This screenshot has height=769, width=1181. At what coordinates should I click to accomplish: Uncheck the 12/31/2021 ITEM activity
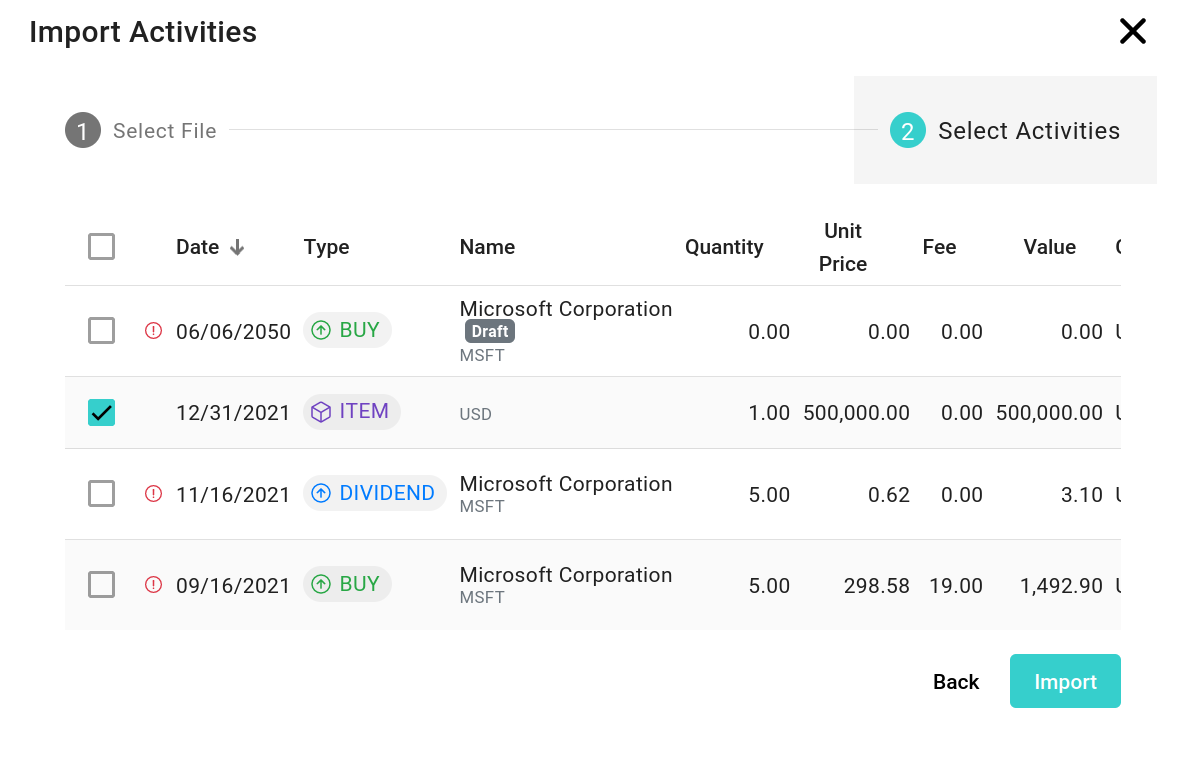(x=101, y=411)
